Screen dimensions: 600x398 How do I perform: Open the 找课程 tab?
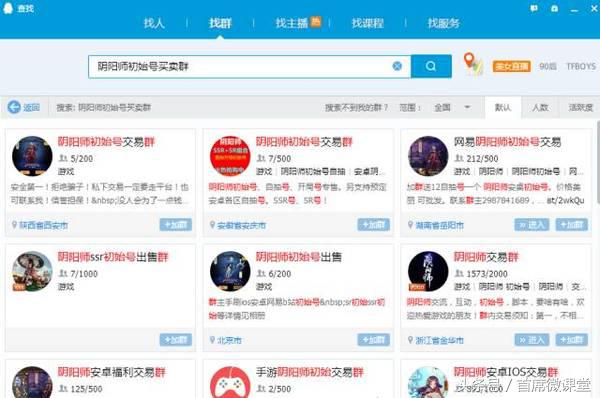pos(367,23)
